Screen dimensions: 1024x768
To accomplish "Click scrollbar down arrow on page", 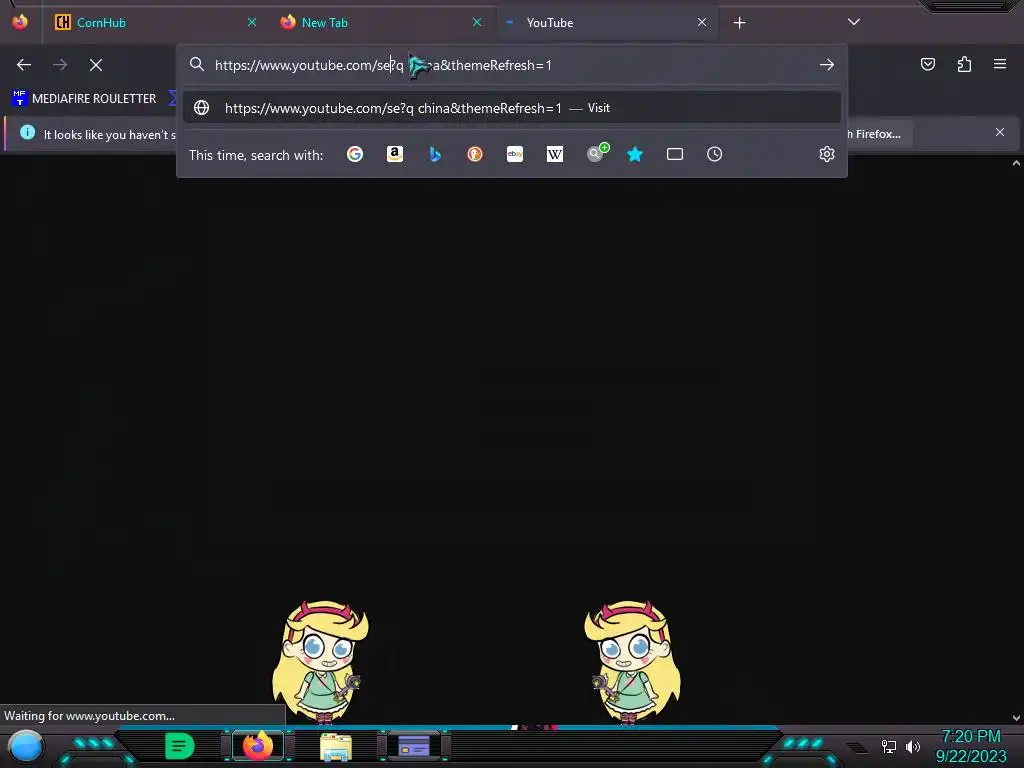I will pos(1016,718).
